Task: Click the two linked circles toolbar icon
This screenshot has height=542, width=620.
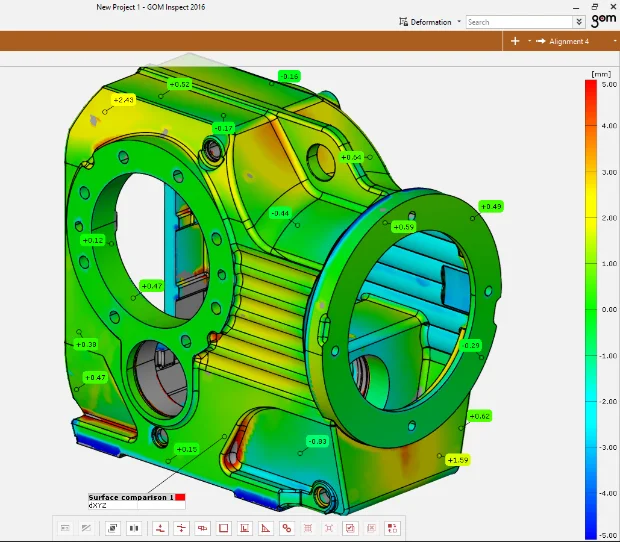Action: pyautogui.click(x=287, y=527)
